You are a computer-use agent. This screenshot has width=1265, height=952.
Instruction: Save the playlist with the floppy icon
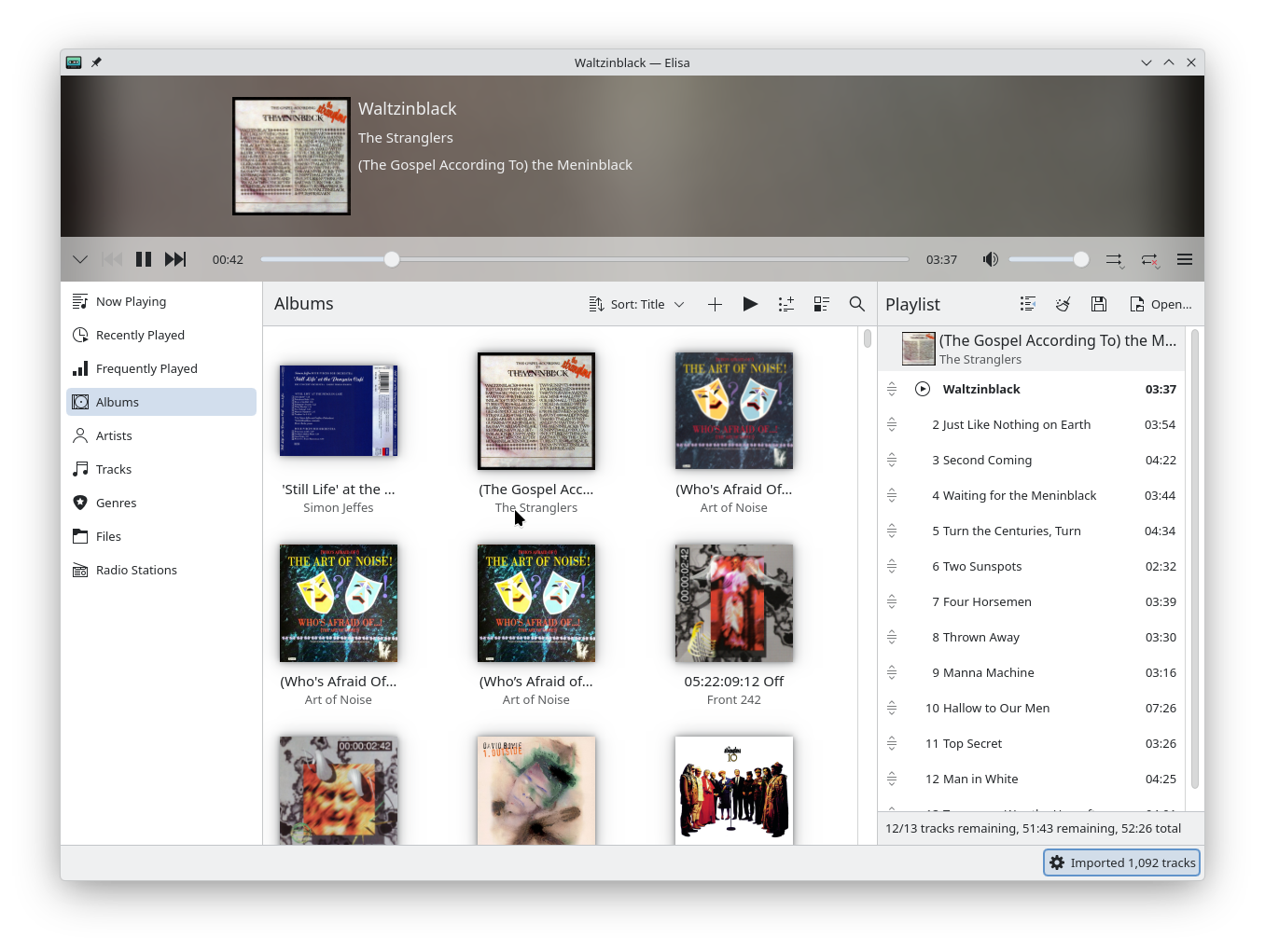tap(1099, 304)
